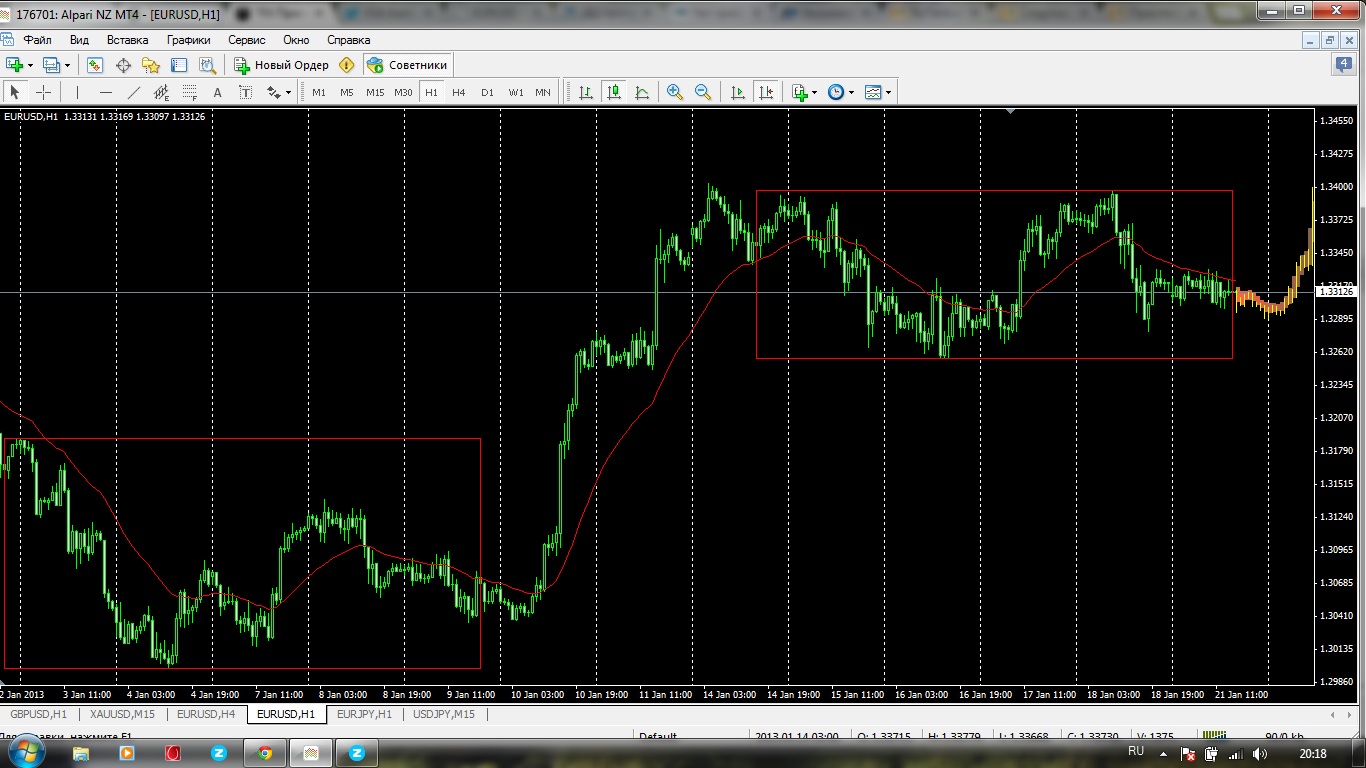
Task: Open the chart templates icon
Action: pyautogui.click(x=873, y=92)
